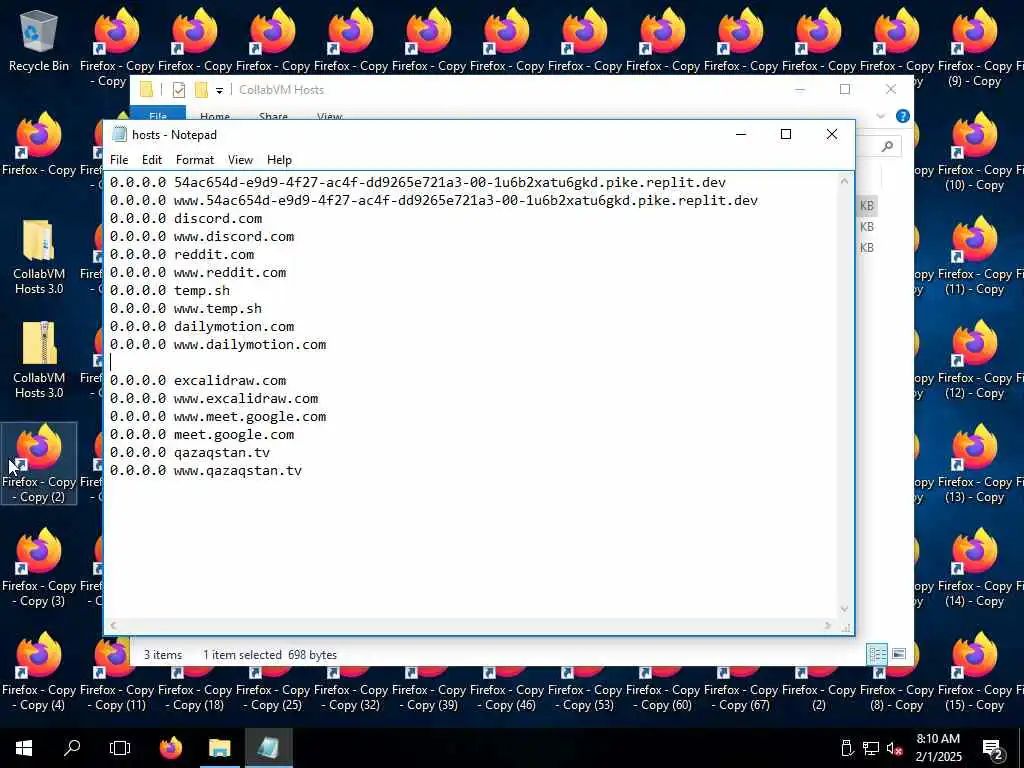Open Notepad Help menu
This screenshot has height=768, width=1024.
click(279, 160)
